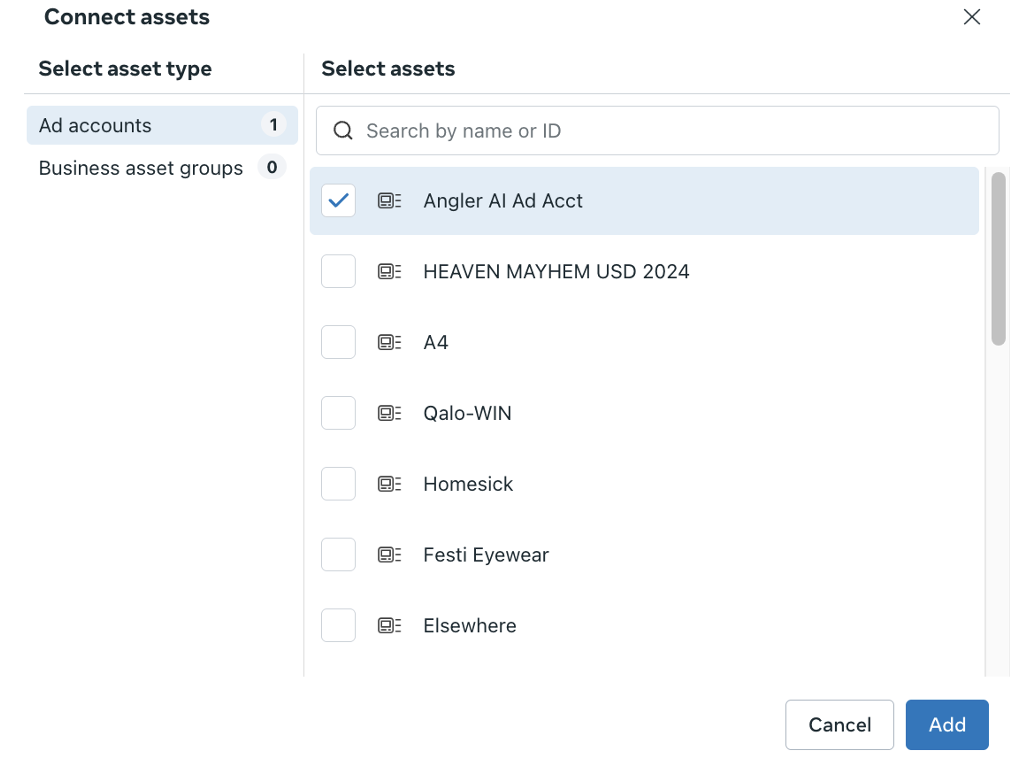Click the HEAVEN MAYHEM USD 2024 name
The height and width of the screenshot is (766, 1010).
tap(556, 272)
